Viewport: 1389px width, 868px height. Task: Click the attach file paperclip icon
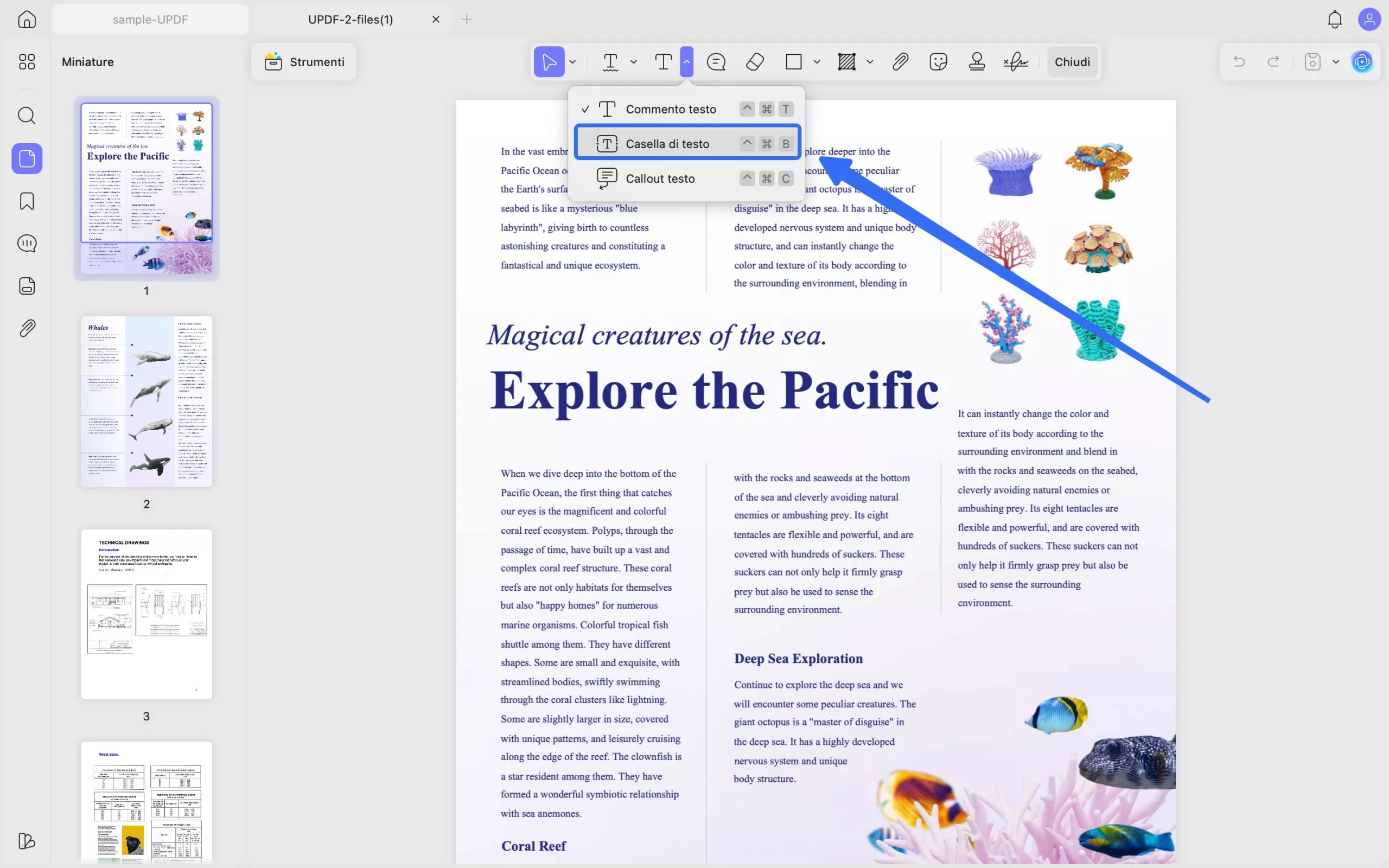(900, 61)
